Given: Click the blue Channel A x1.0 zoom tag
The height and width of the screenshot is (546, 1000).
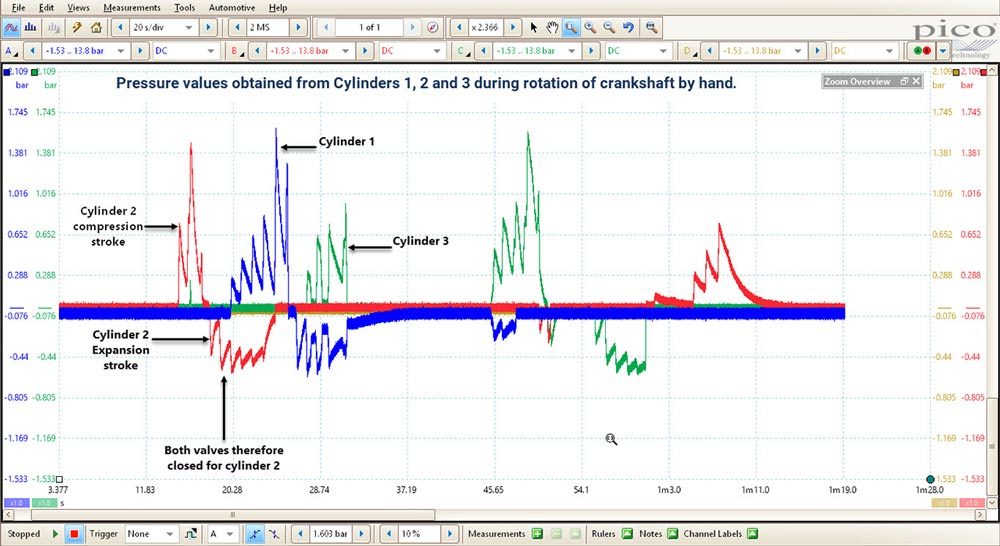Looking at the screenshot, I should (x=17, y=503).
